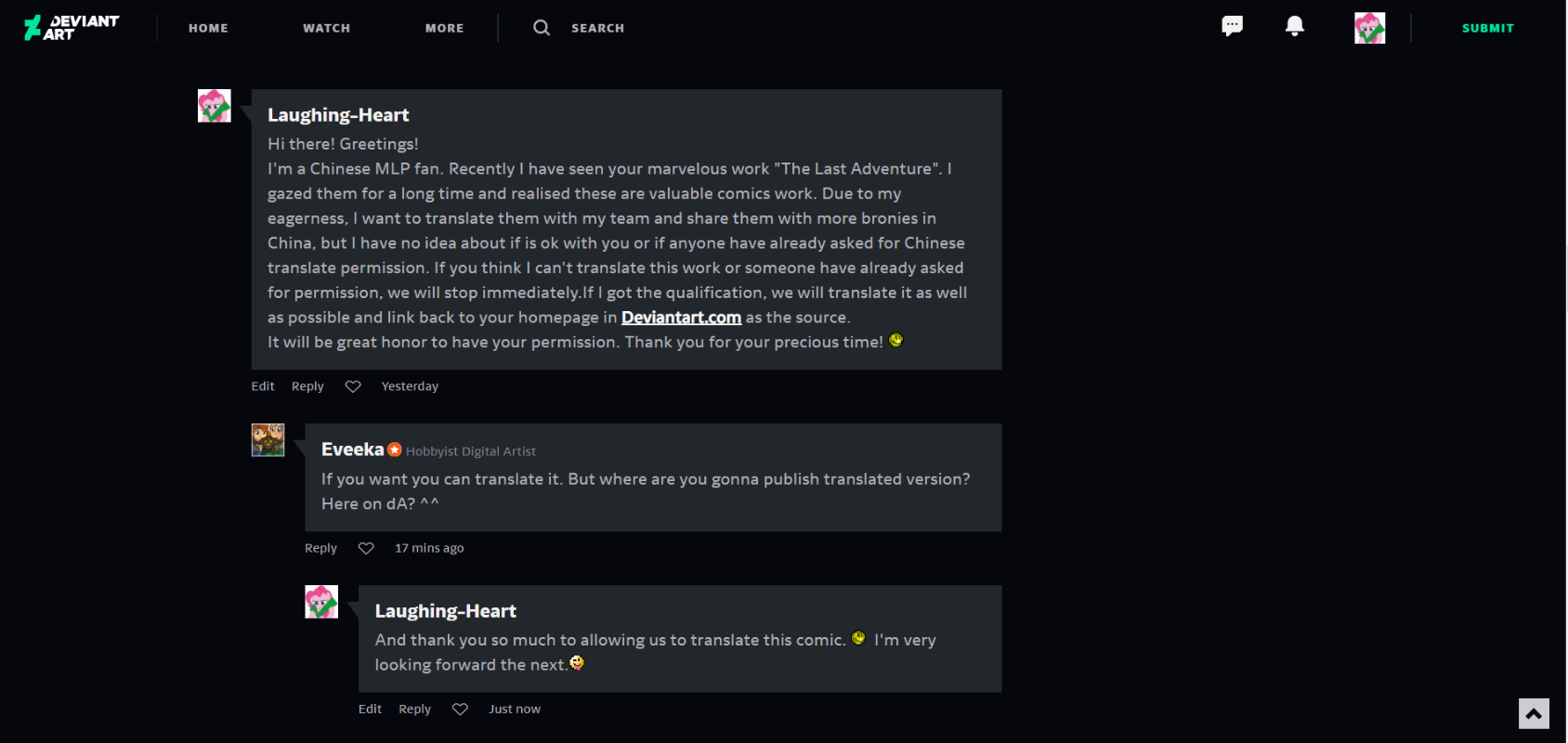Viewport: 1568px width, 743px height.
Task: Click Eveeka's core member badge icon
Action: 395,450
